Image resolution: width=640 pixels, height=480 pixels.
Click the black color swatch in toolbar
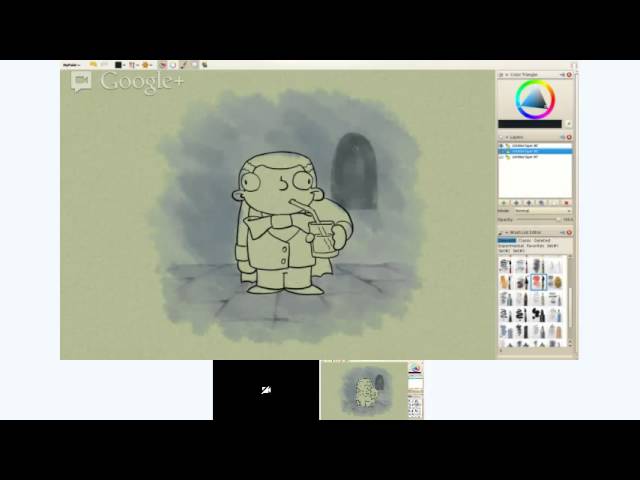click(x=118, y=65)
